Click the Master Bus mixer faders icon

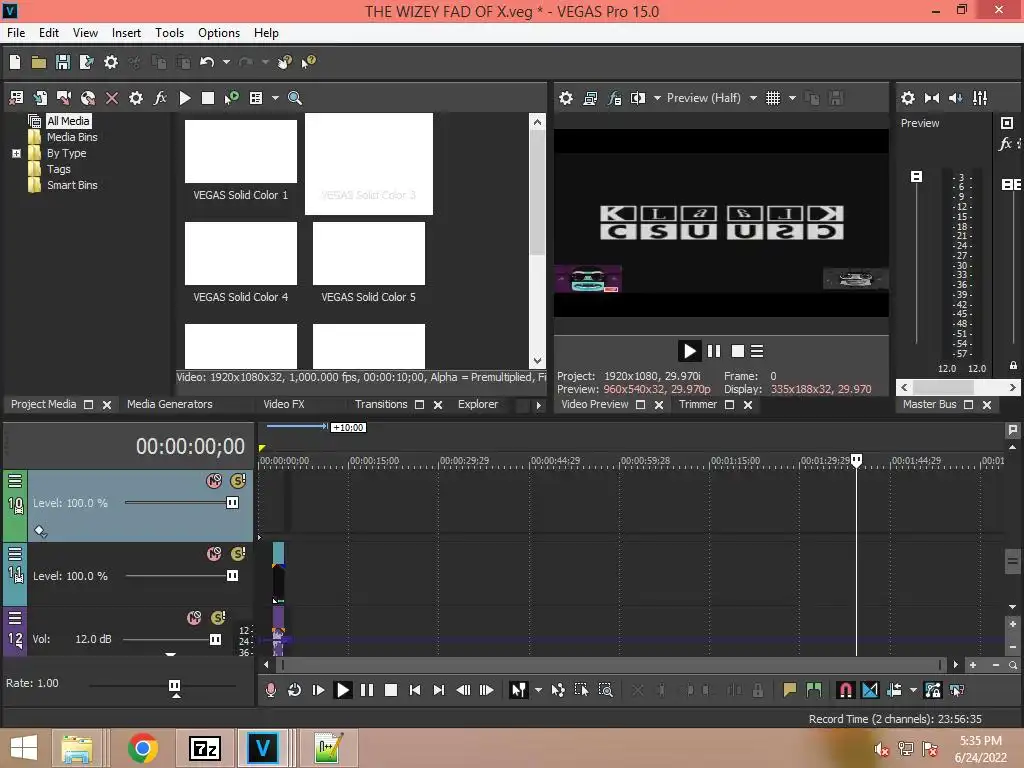[x=980, y=98]
